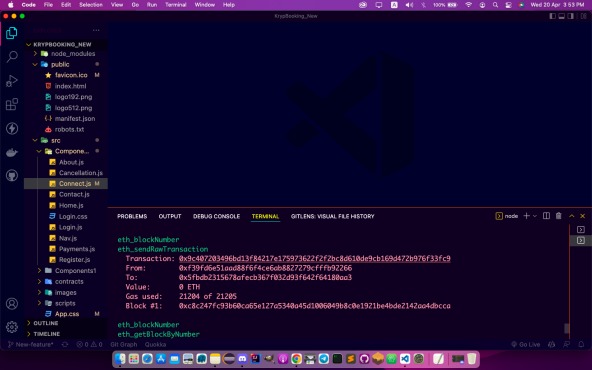Click Go Live in status bar
Viewport: 592px width, 370px height.
526,344
